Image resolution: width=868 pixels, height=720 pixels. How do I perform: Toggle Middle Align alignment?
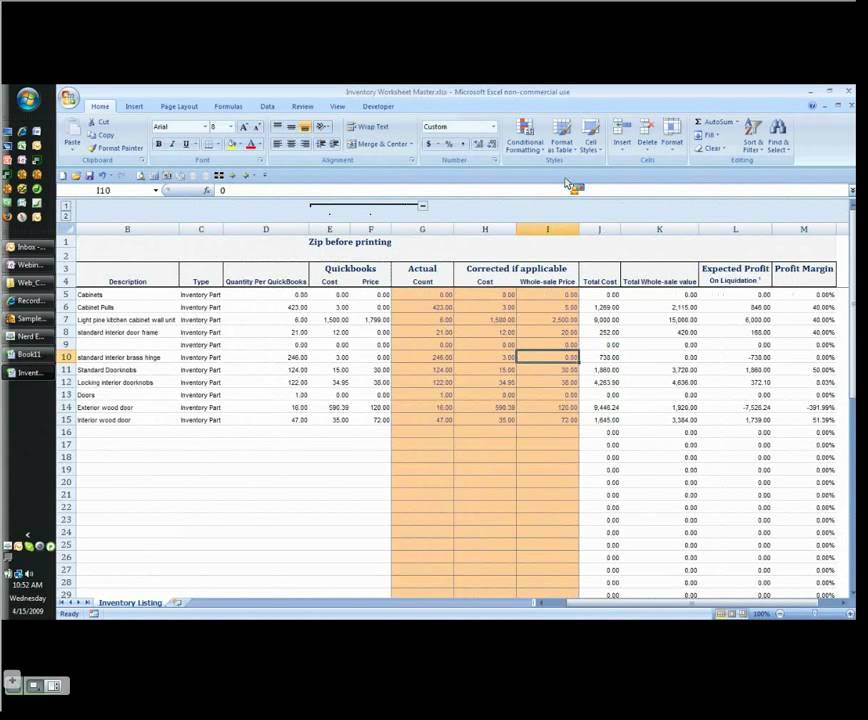(x=291, y=127)
